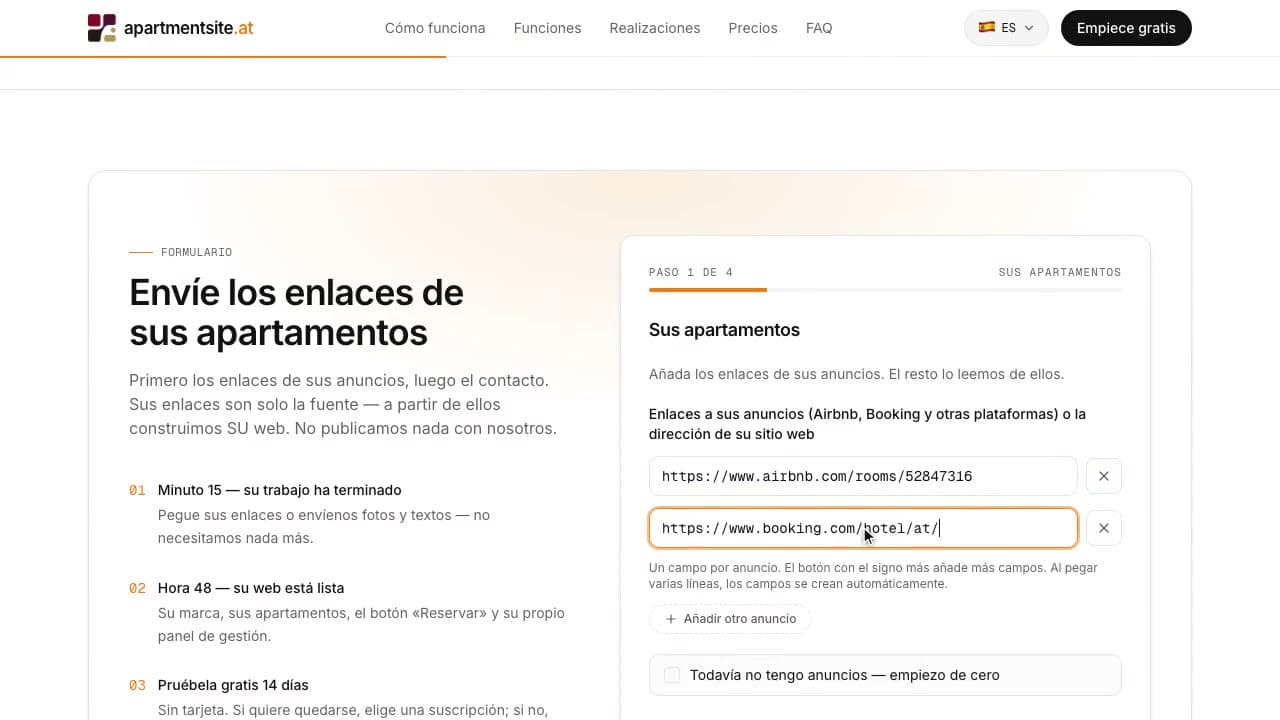The image size is (1280, 720).
Task: Click the Empiece gratis button
Action: click(x=1126, y=28)
